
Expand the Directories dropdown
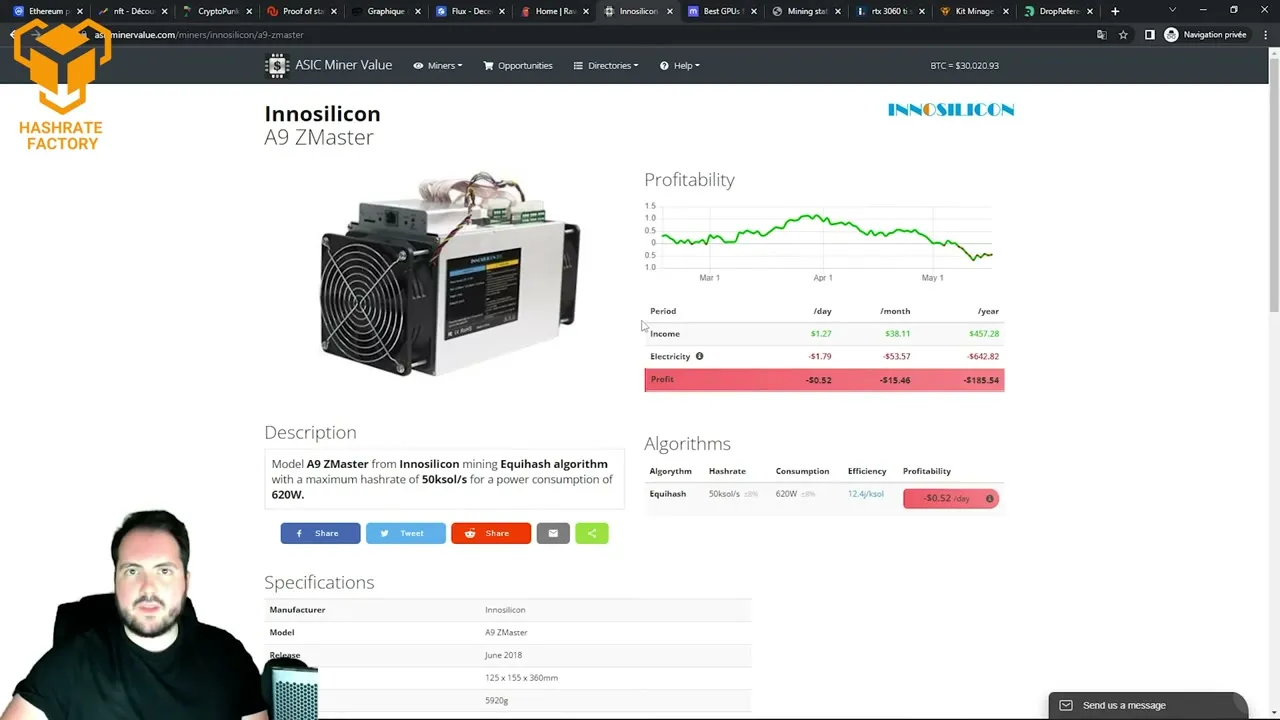[x=612, y=65]
